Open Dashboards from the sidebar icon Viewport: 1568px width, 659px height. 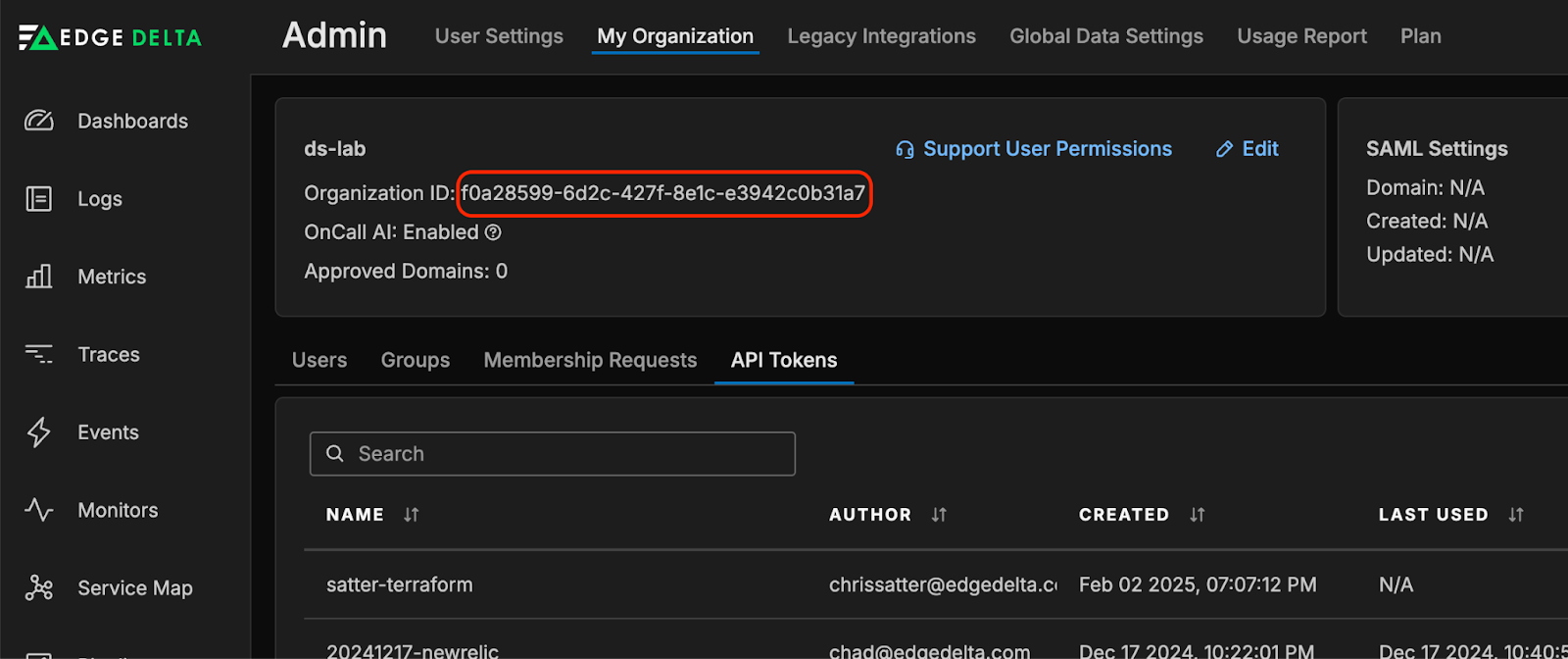39,121
